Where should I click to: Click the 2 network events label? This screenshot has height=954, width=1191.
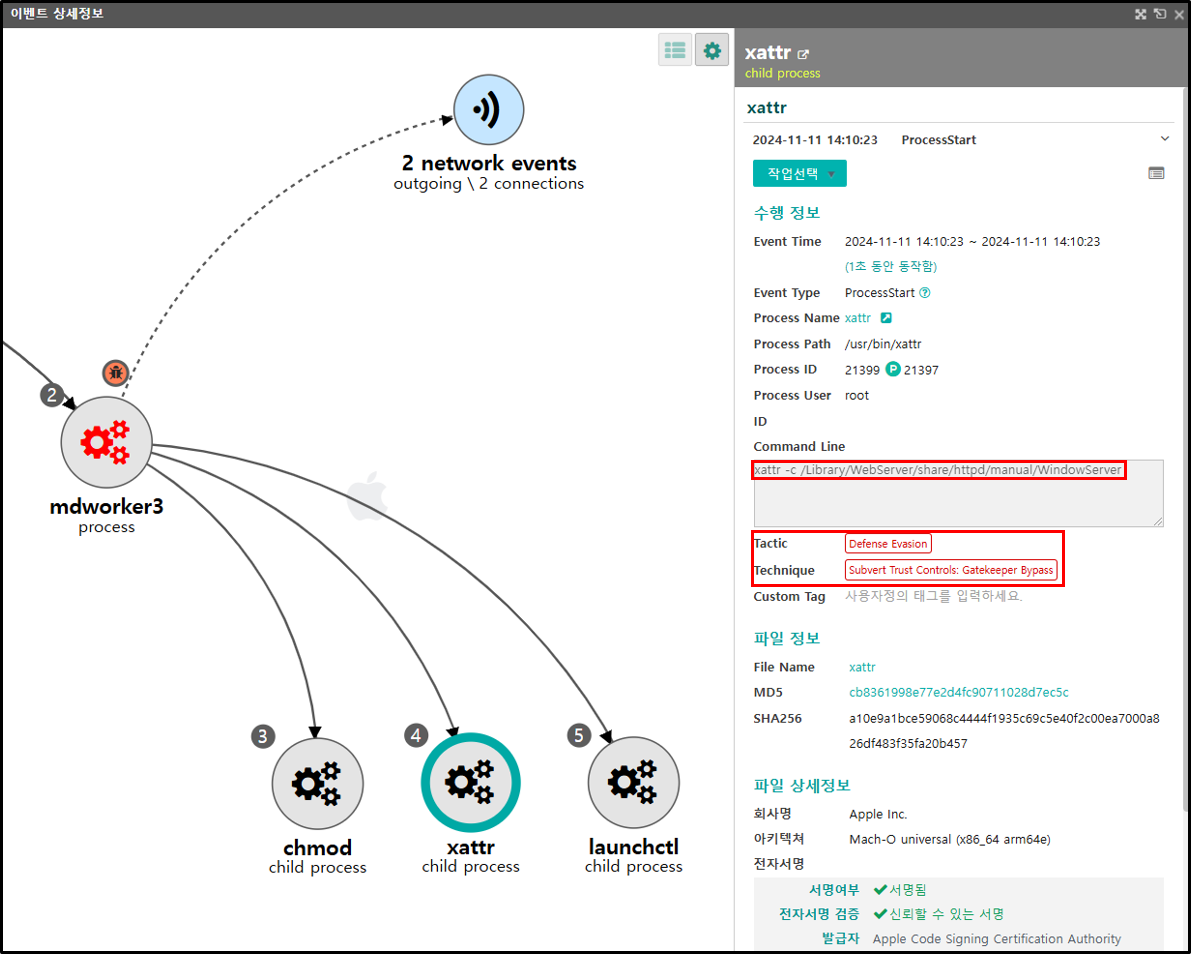[x=489, y=163]
